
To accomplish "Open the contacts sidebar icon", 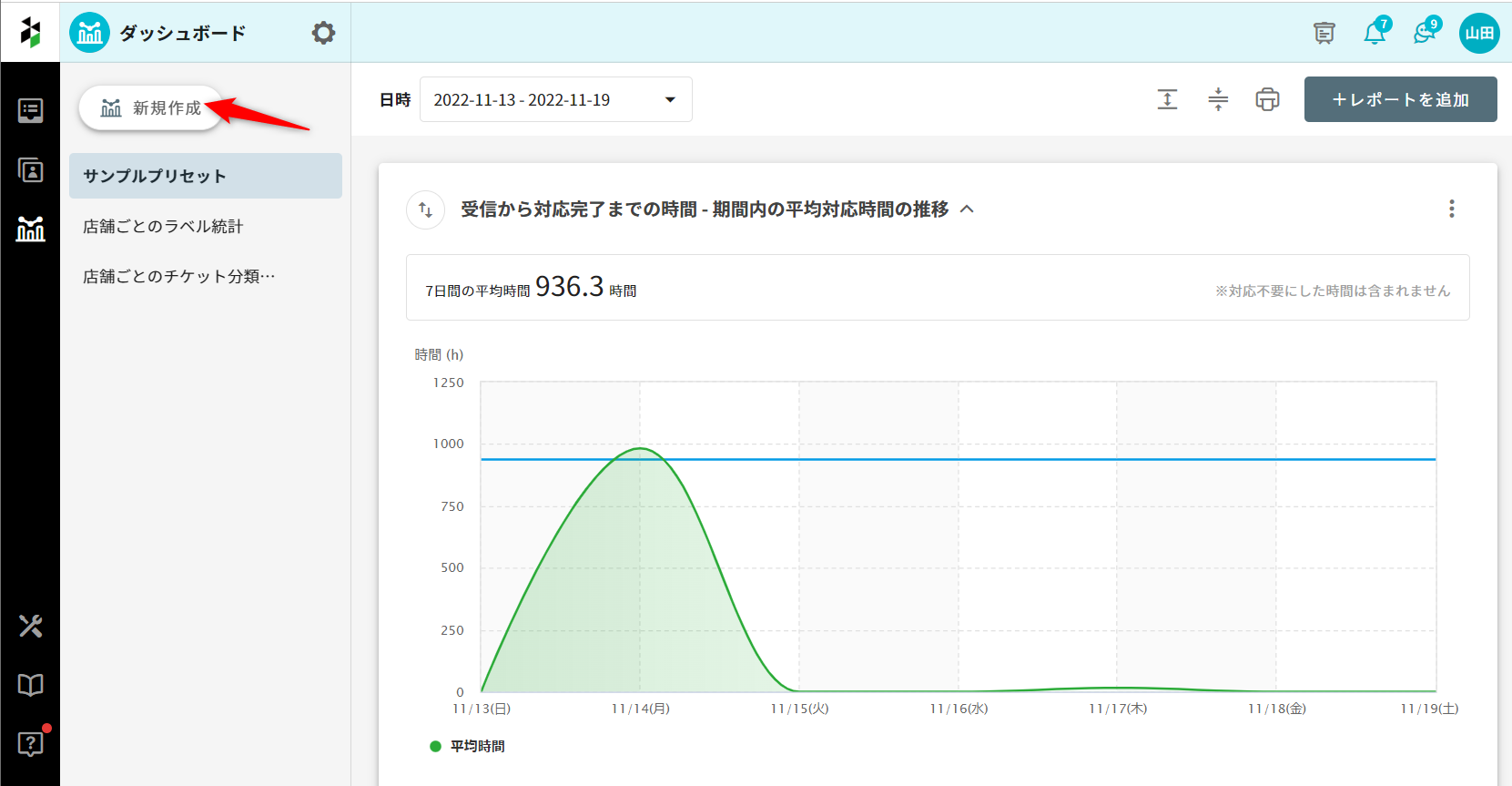I will tap(30, 170).
